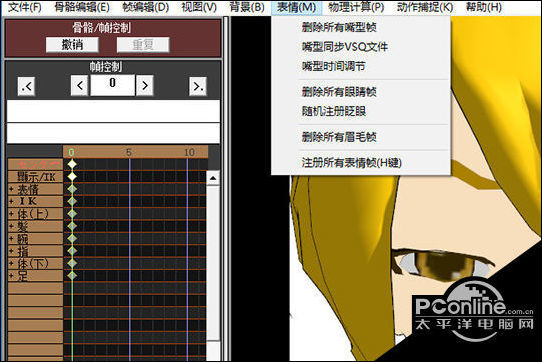Expand the 髪 track group
The image size is (542, 362).
(x=11, y=226)
